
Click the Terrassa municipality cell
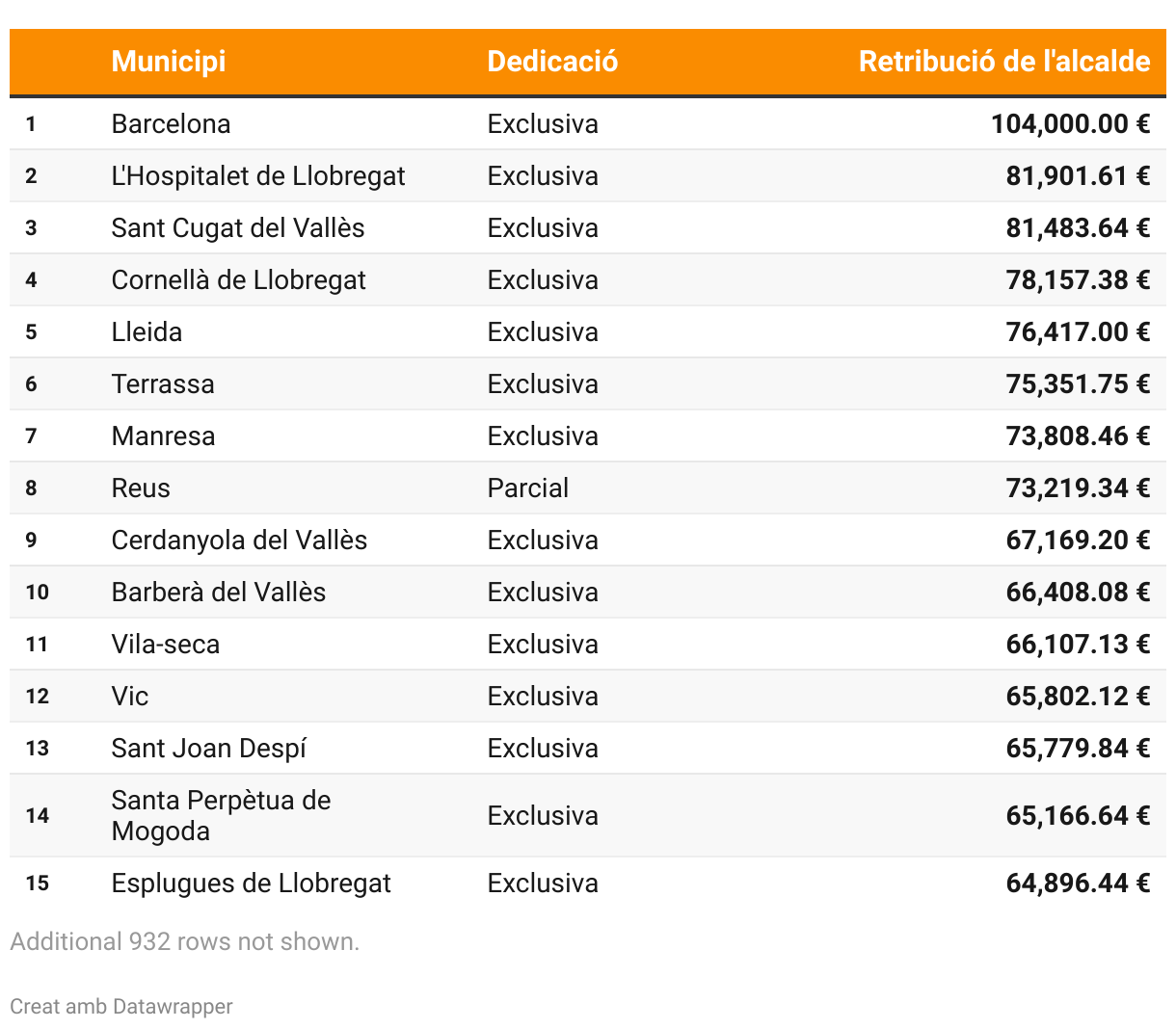coord(163,384)
